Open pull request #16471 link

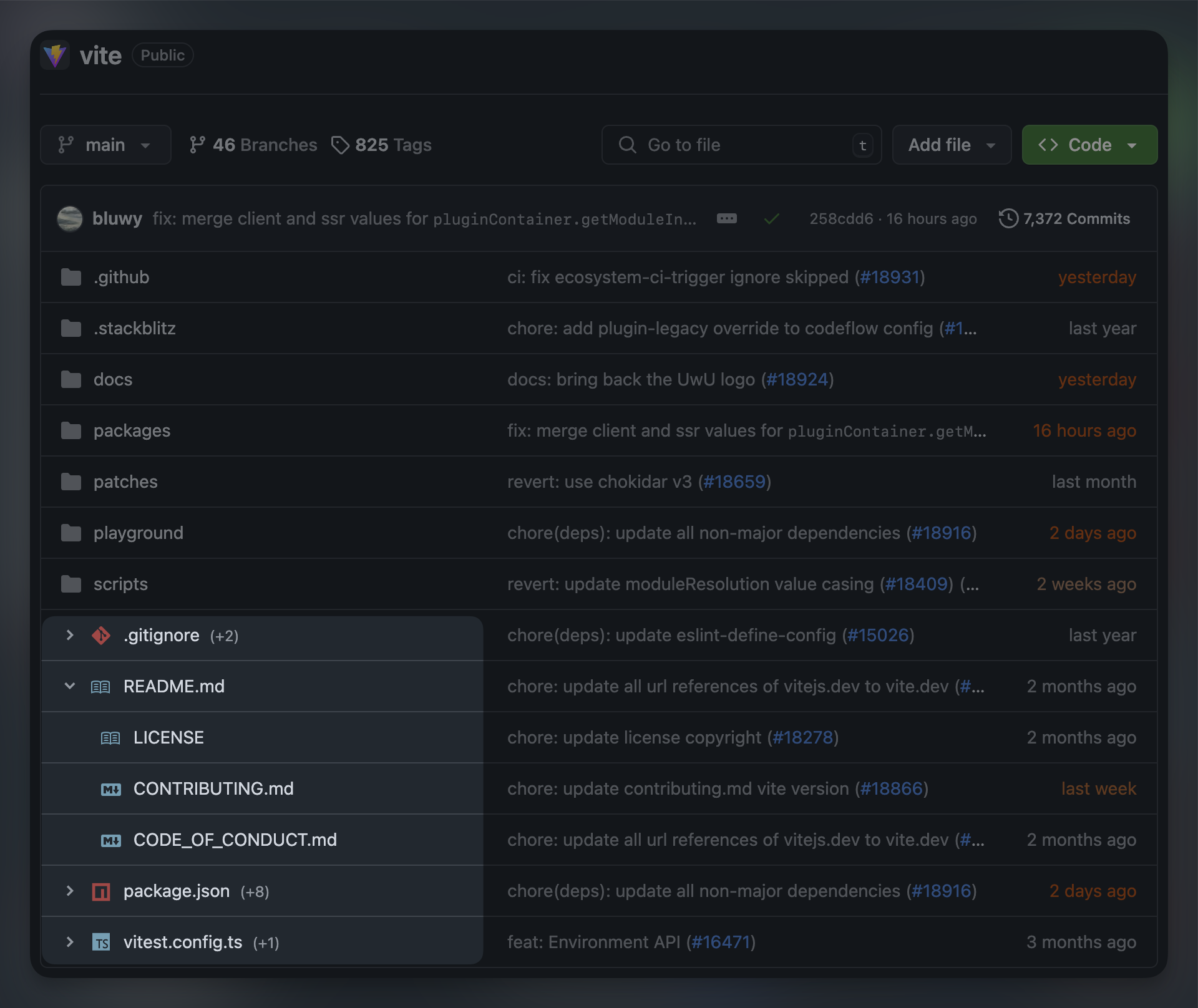(721, 942)
